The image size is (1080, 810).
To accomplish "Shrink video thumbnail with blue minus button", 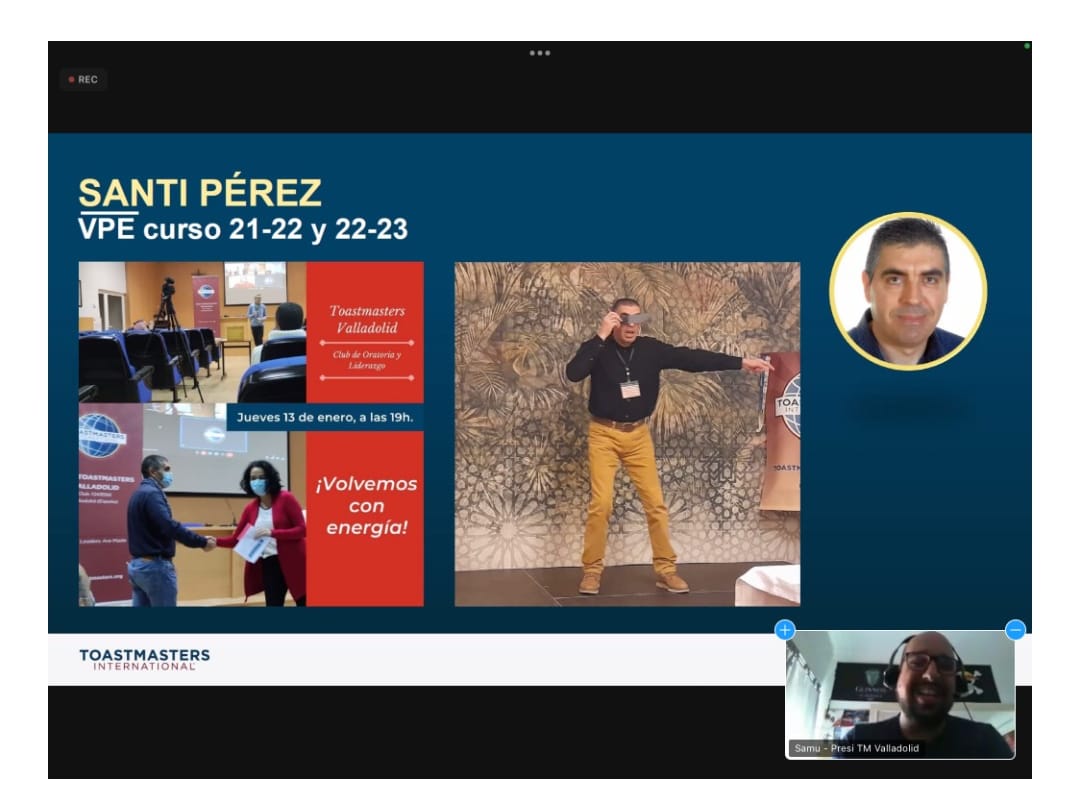I will pos(1015,630).
